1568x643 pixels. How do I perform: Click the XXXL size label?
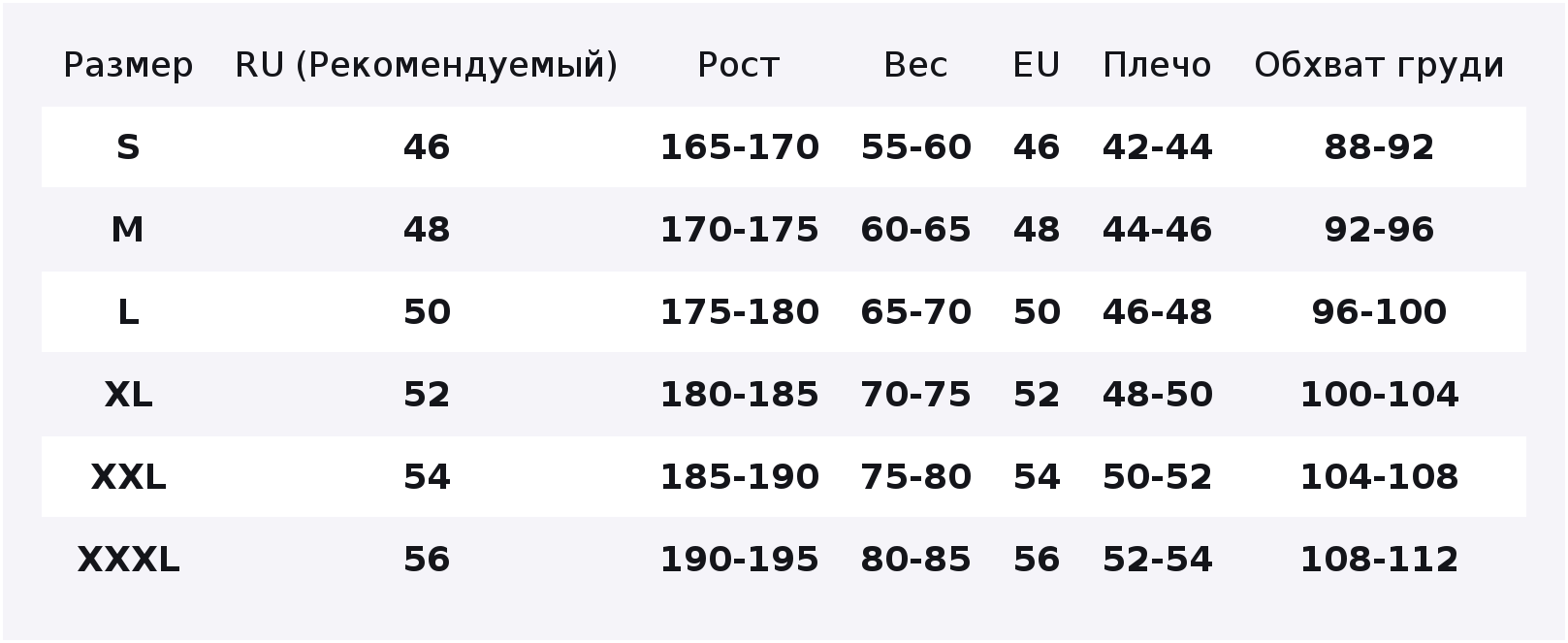pos(128,560)
